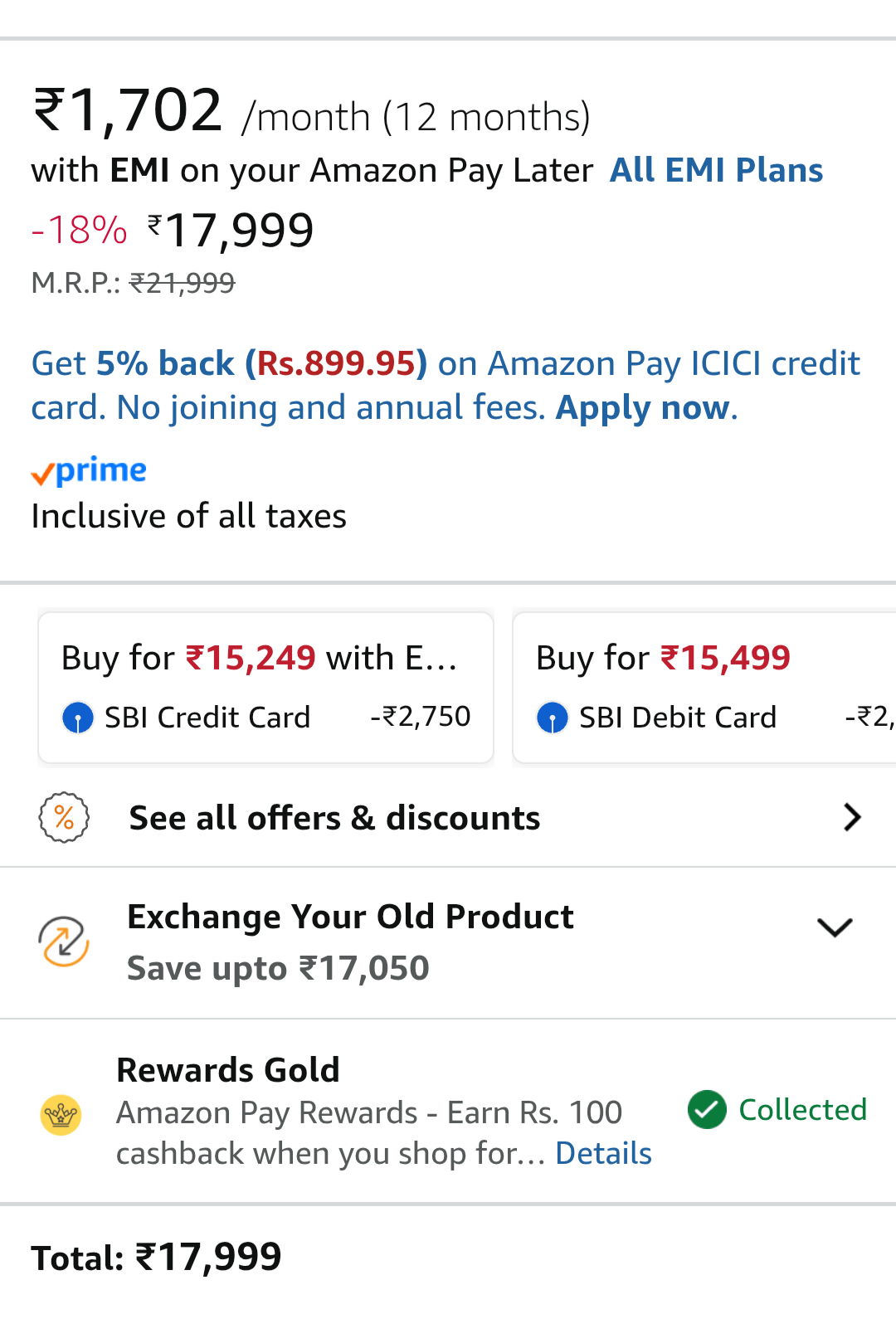This screenshot has width=896, height=1319.
Task: Tap Apply now for ICICI card
Action: (x=644, y=408)
